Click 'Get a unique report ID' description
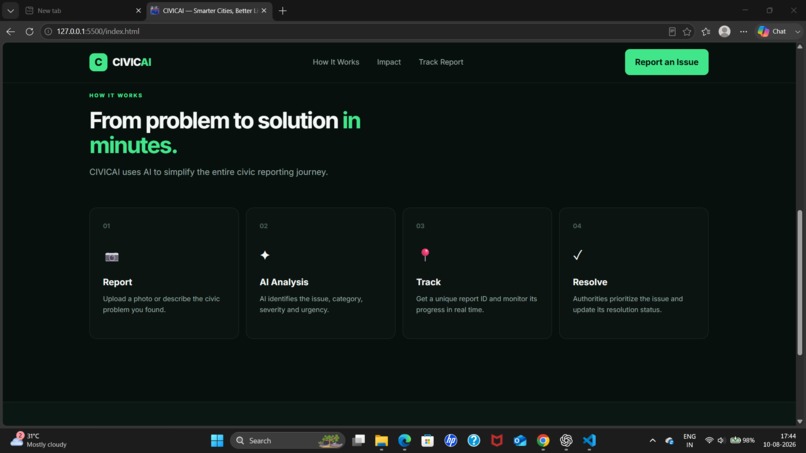The width and height of the screenshot is (806, 453). [x=476, y=304]
